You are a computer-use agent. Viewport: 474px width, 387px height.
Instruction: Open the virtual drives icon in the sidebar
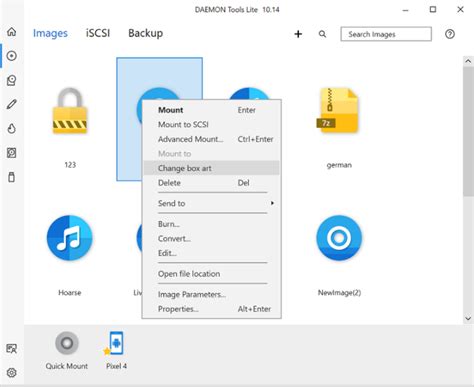coord(12,80)
